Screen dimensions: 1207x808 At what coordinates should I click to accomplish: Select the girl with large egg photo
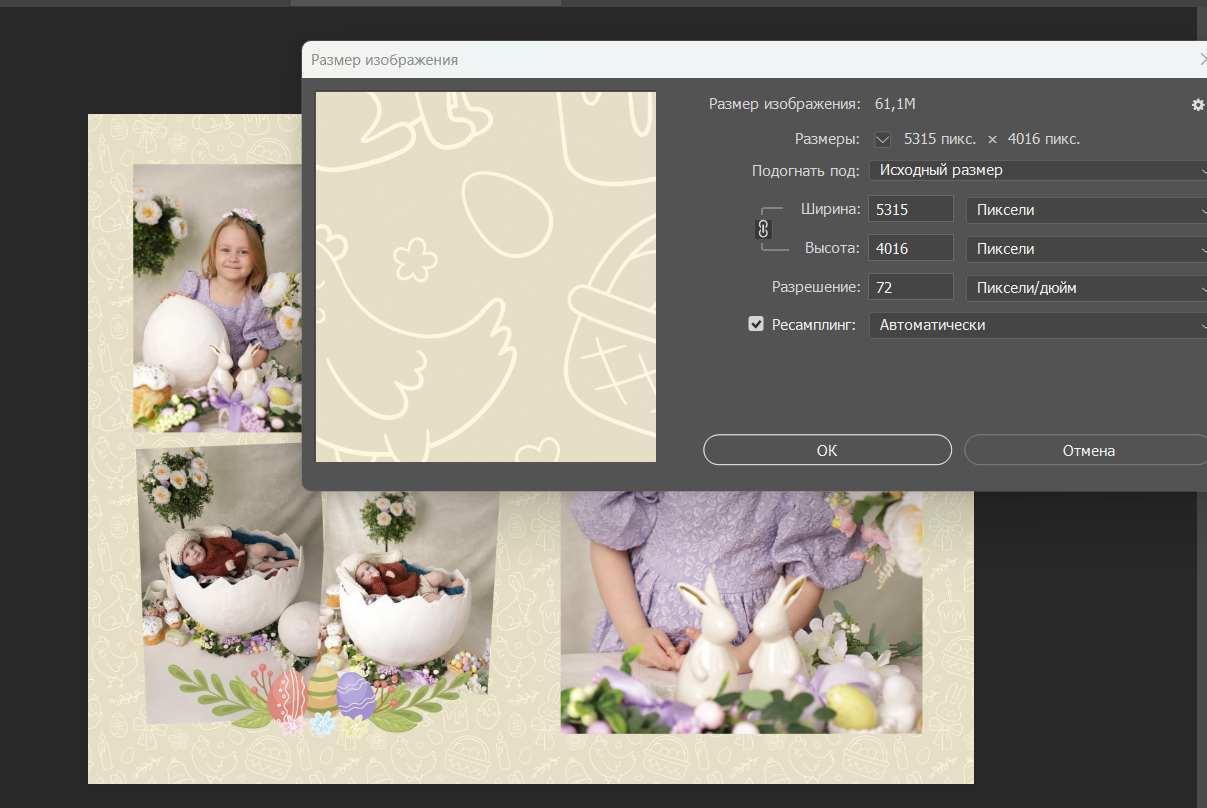[x=217, y=297]
